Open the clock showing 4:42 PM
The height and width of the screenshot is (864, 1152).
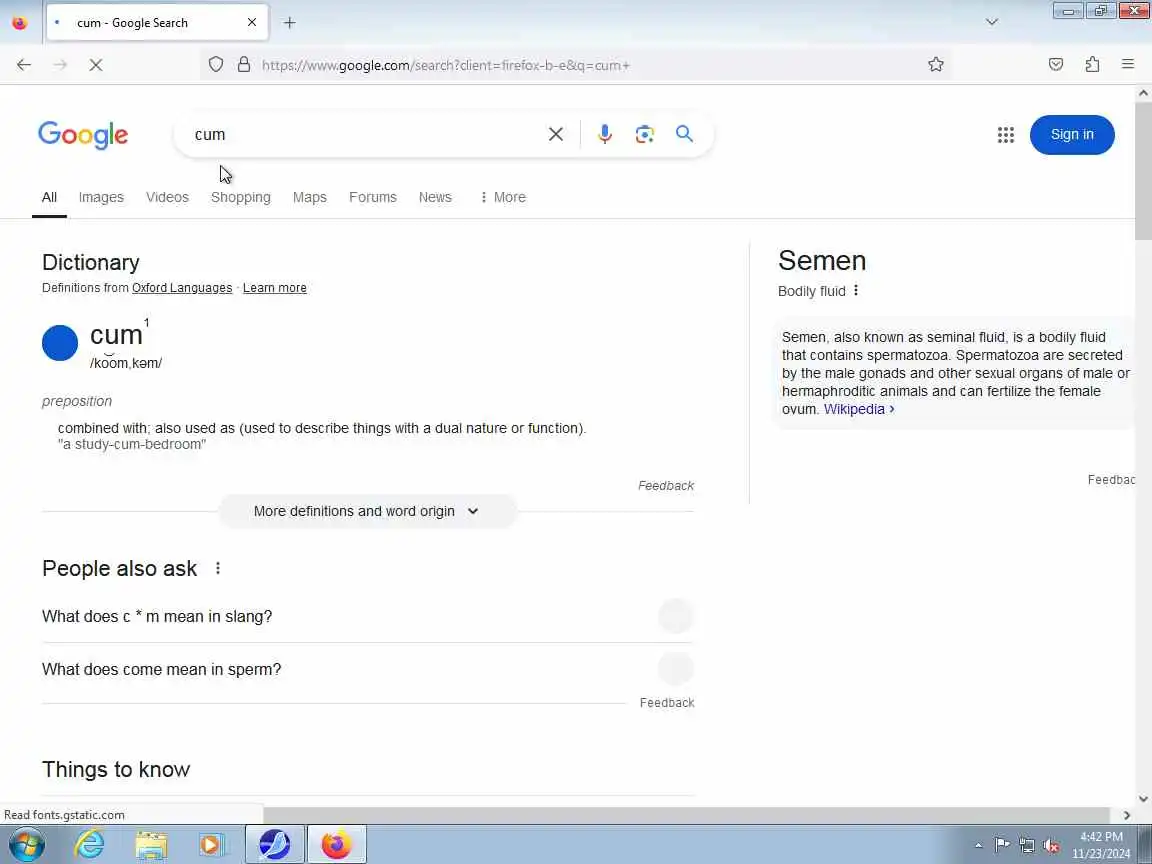[1101, 845]
